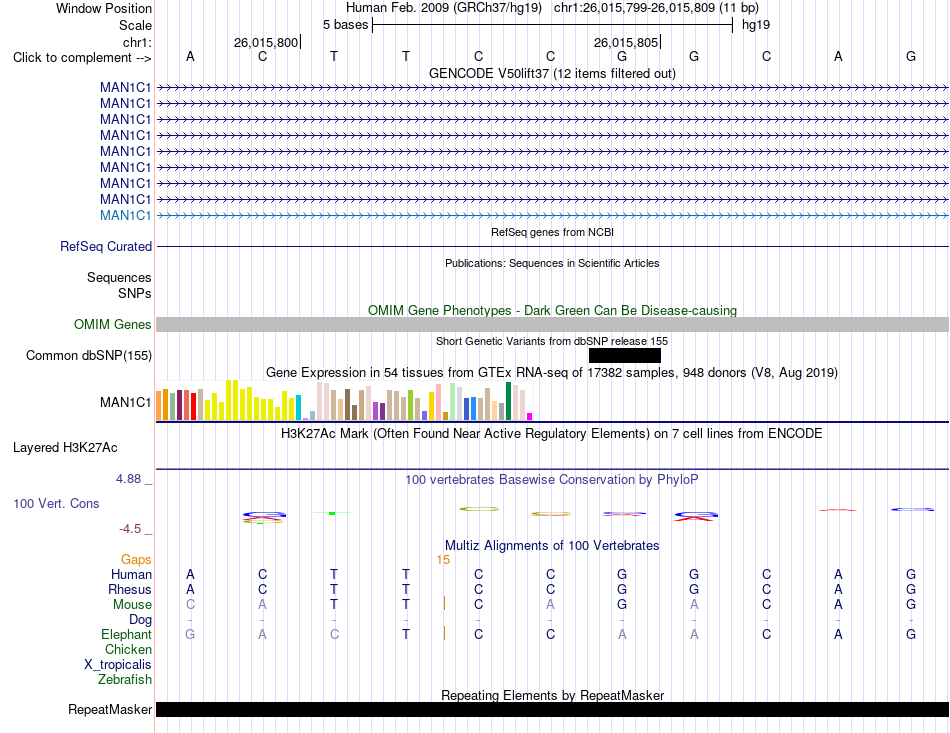Click the Mouse alignment row label

[132, 605]
